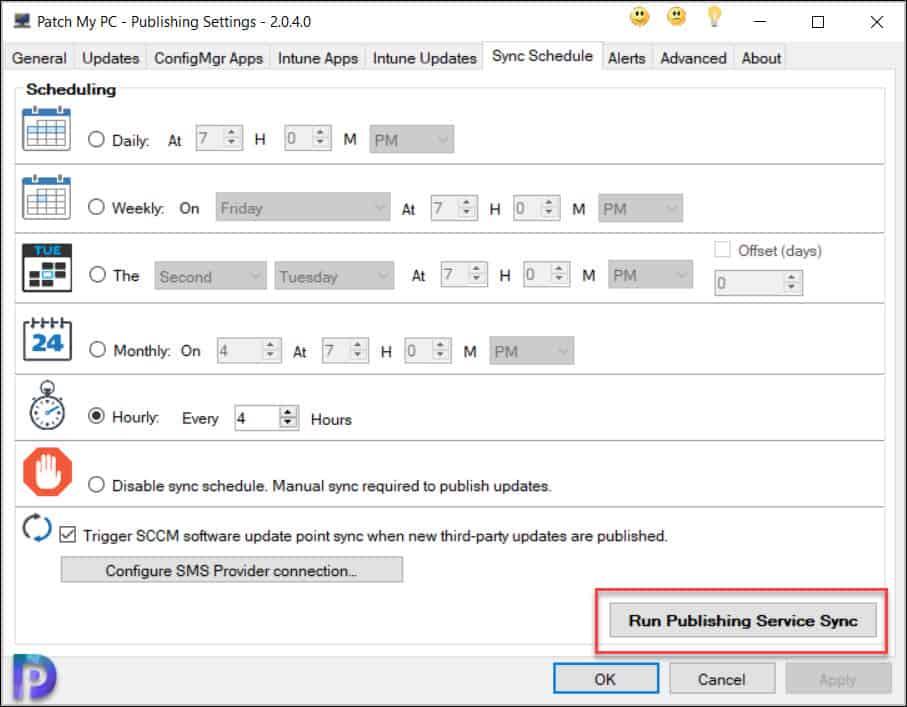Select the Monthly schedule radio button
Image resolution: width=907 pixels, height=707 pixels.
(97, 349)
